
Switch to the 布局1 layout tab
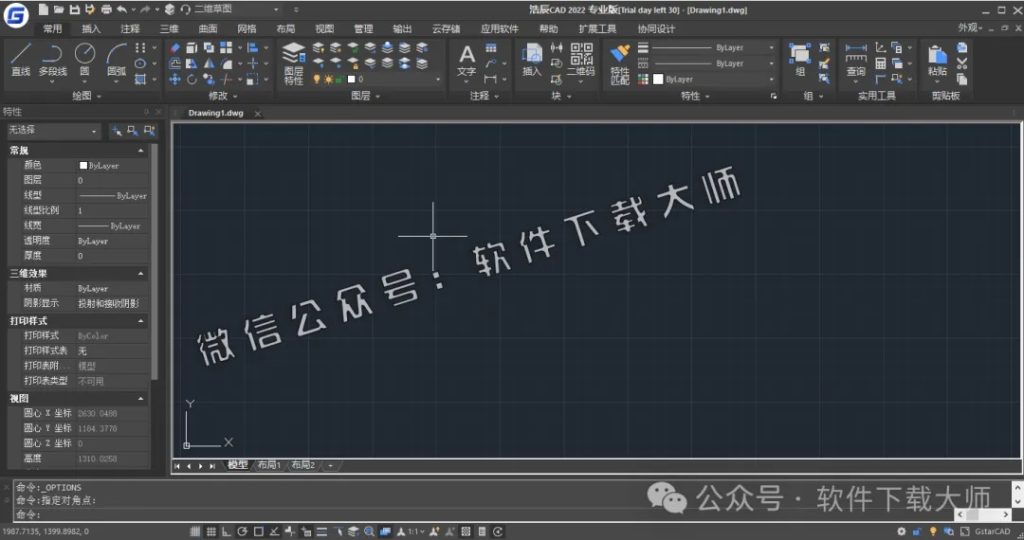pos(269,466)
